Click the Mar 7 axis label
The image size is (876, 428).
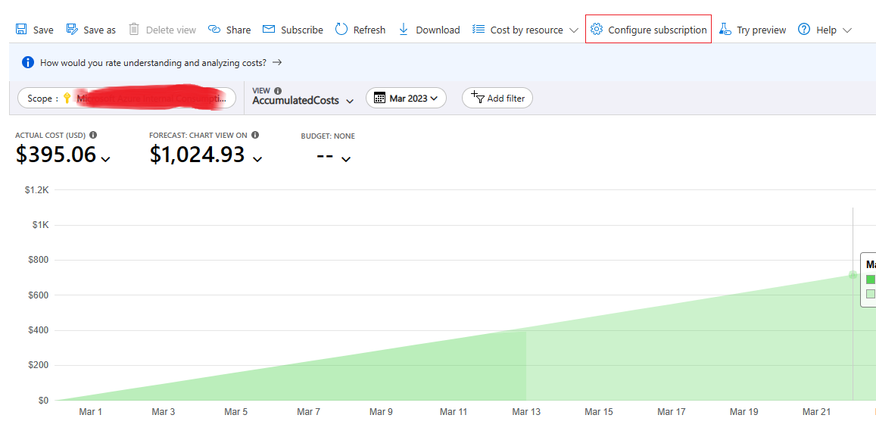308,412
